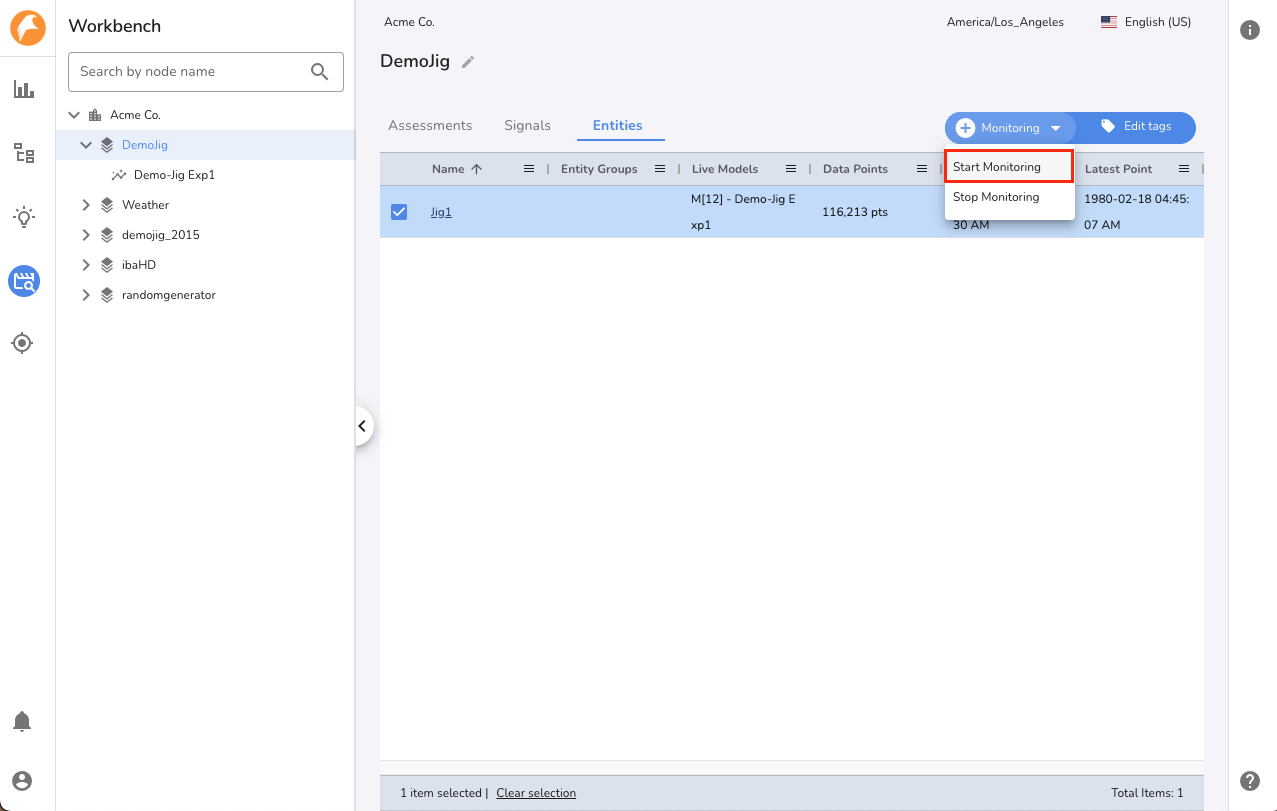
Task: Open Name column menu icon
Action: [x=529, y=169]
